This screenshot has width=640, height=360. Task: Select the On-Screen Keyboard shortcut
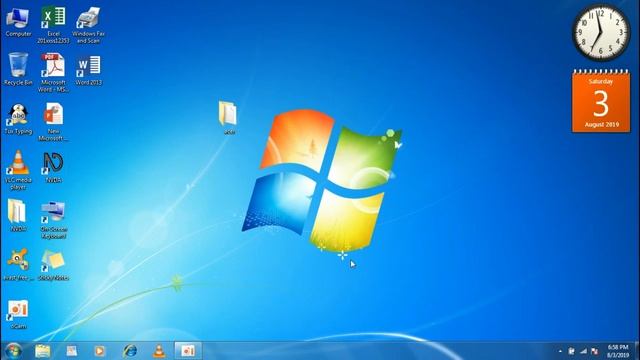click(x=53, y=219)
